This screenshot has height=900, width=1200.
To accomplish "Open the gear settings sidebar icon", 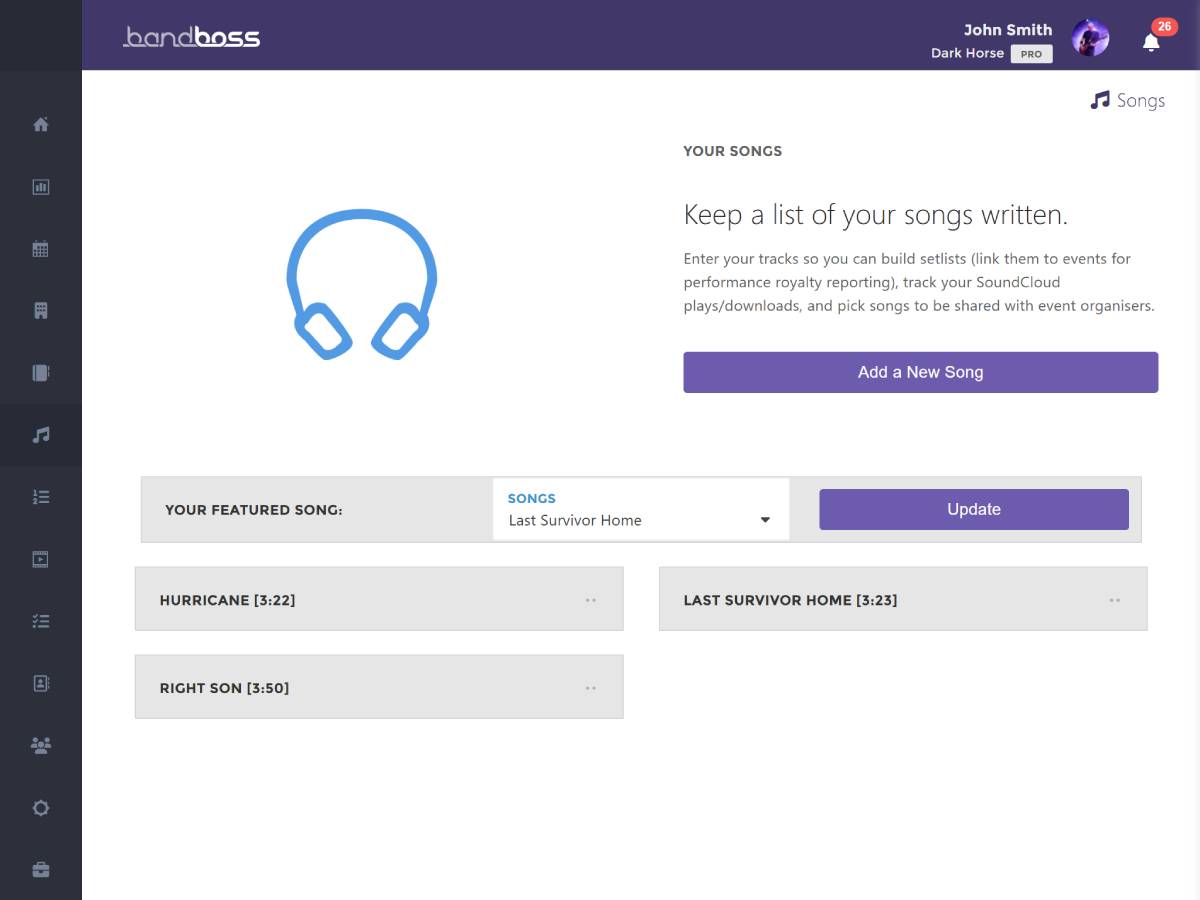I will tap(41, 808).
